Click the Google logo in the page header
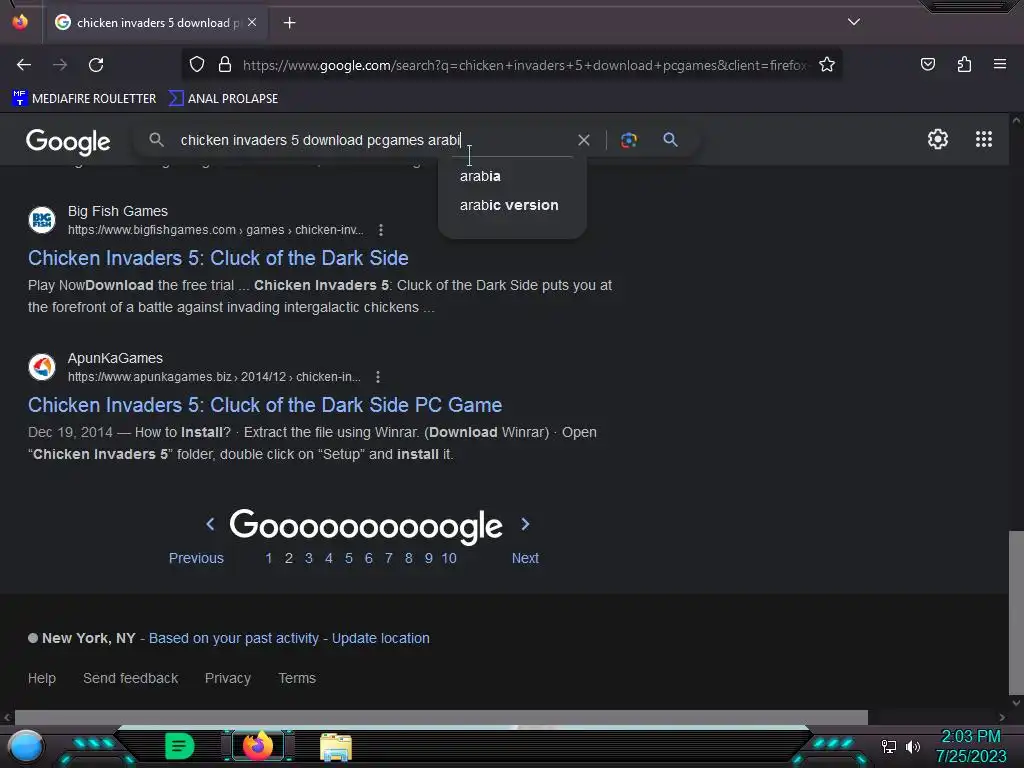The image size is (1024, 768). click(x=68, y=141)
